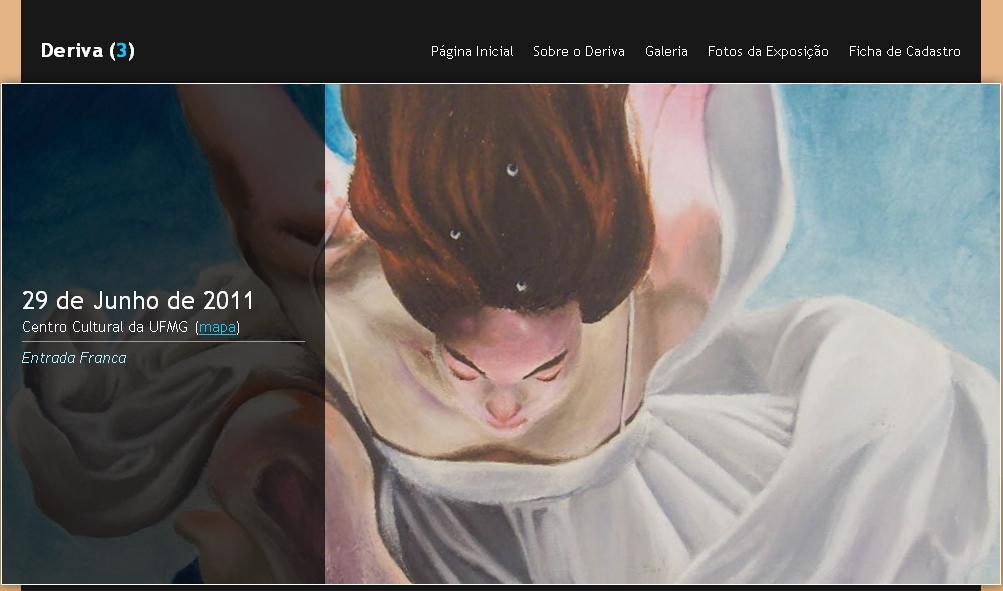Click the Entrada Franca italic text
Viewport: 1003px width, 591px height.
coord(74,358)
